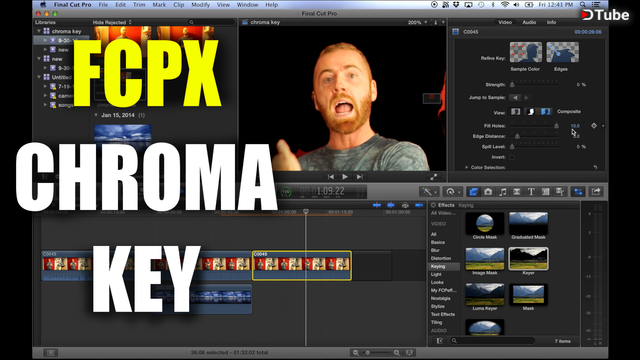Viewport: 640px width, 360px height.
Task: Open the Apple menu
Action: tap(43, 4)
